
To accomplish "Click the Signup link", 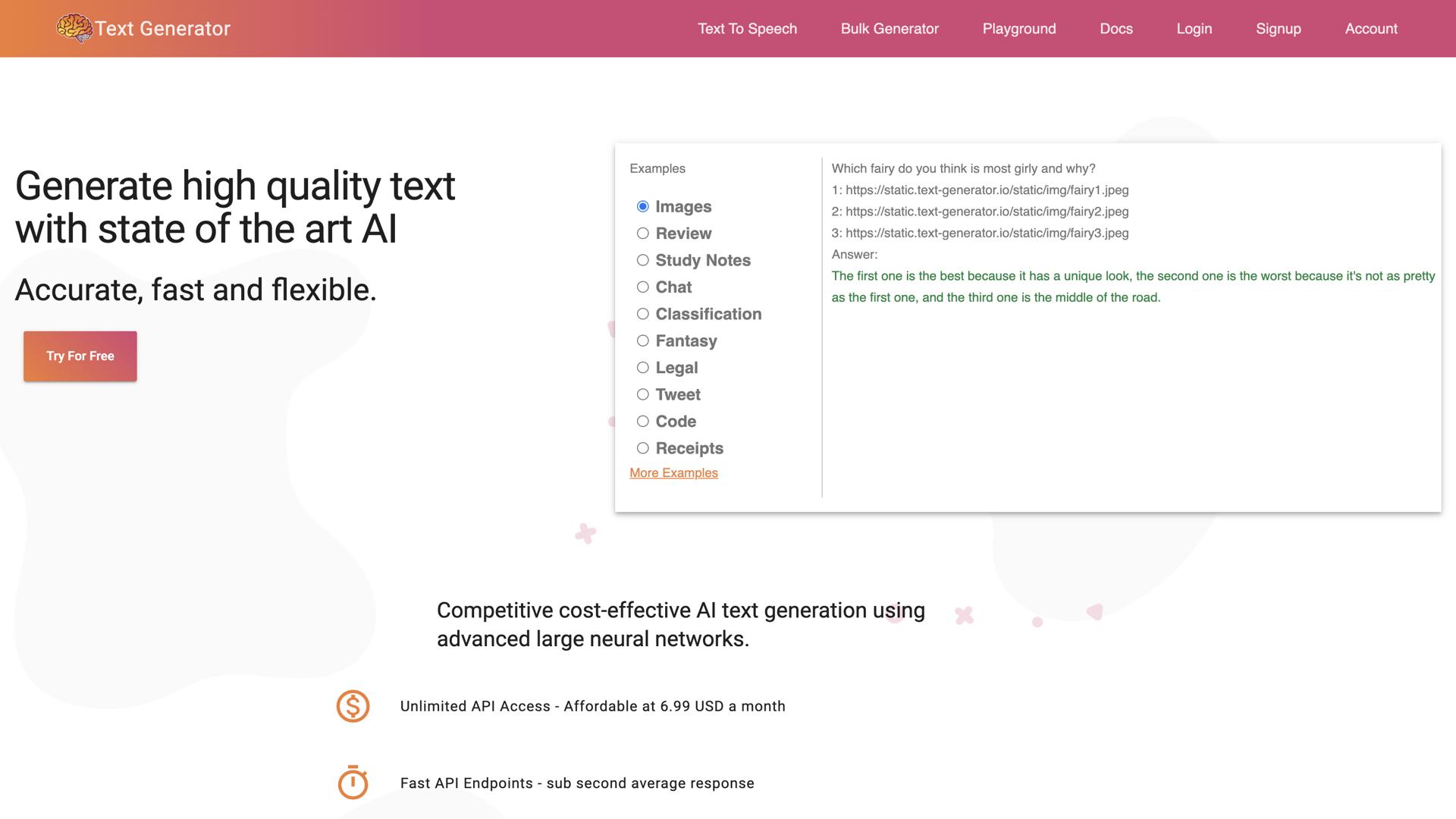I will pos(1279,29).
